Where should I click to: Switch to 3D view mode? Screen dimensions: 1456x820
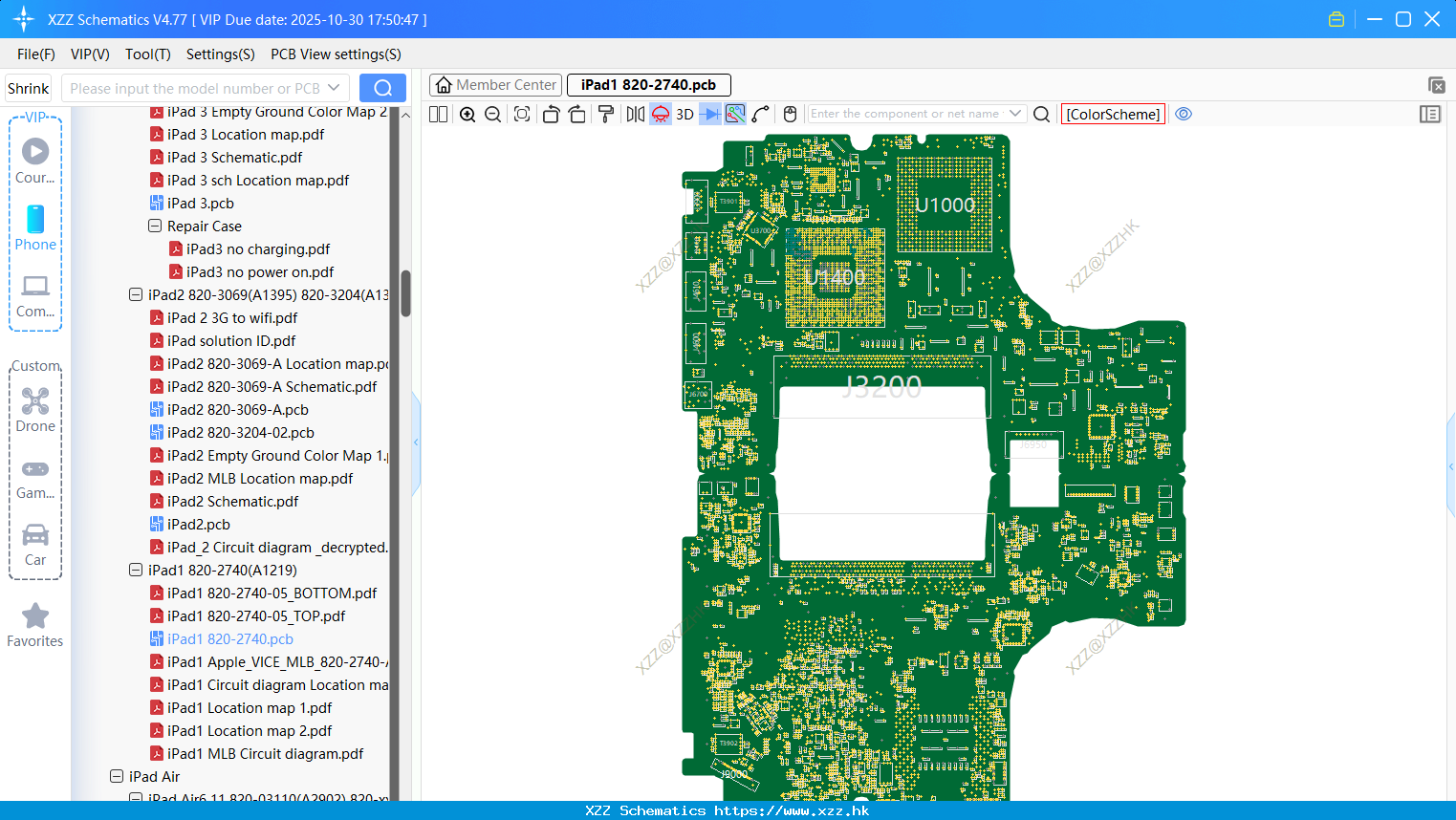point(685,114)
